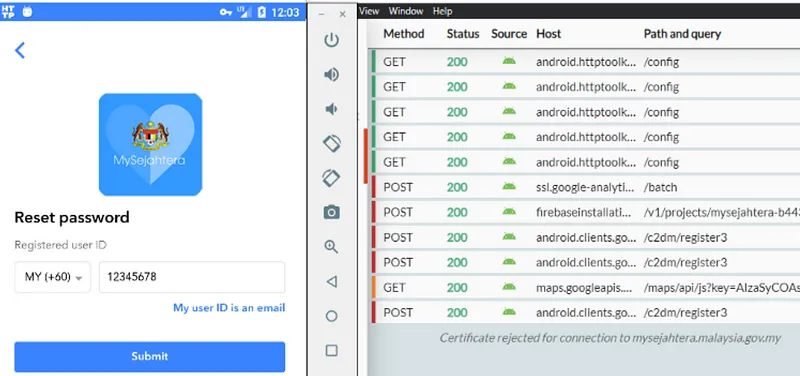Select the POST request to ssl.google-analytics /batch
The height and width of the screenshot is (376, 800).
[x=585, y=187]
